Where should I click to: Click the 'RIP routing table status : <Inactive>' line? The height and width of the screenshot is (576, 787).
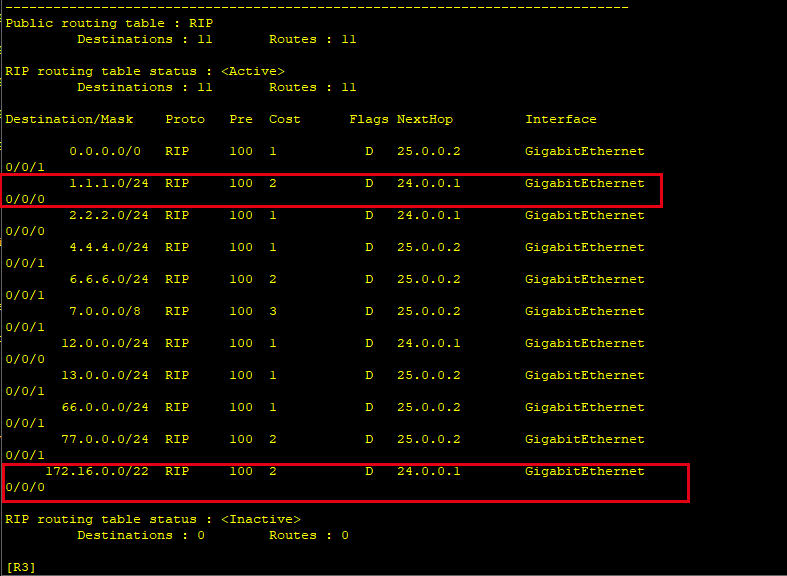[153, 519]
